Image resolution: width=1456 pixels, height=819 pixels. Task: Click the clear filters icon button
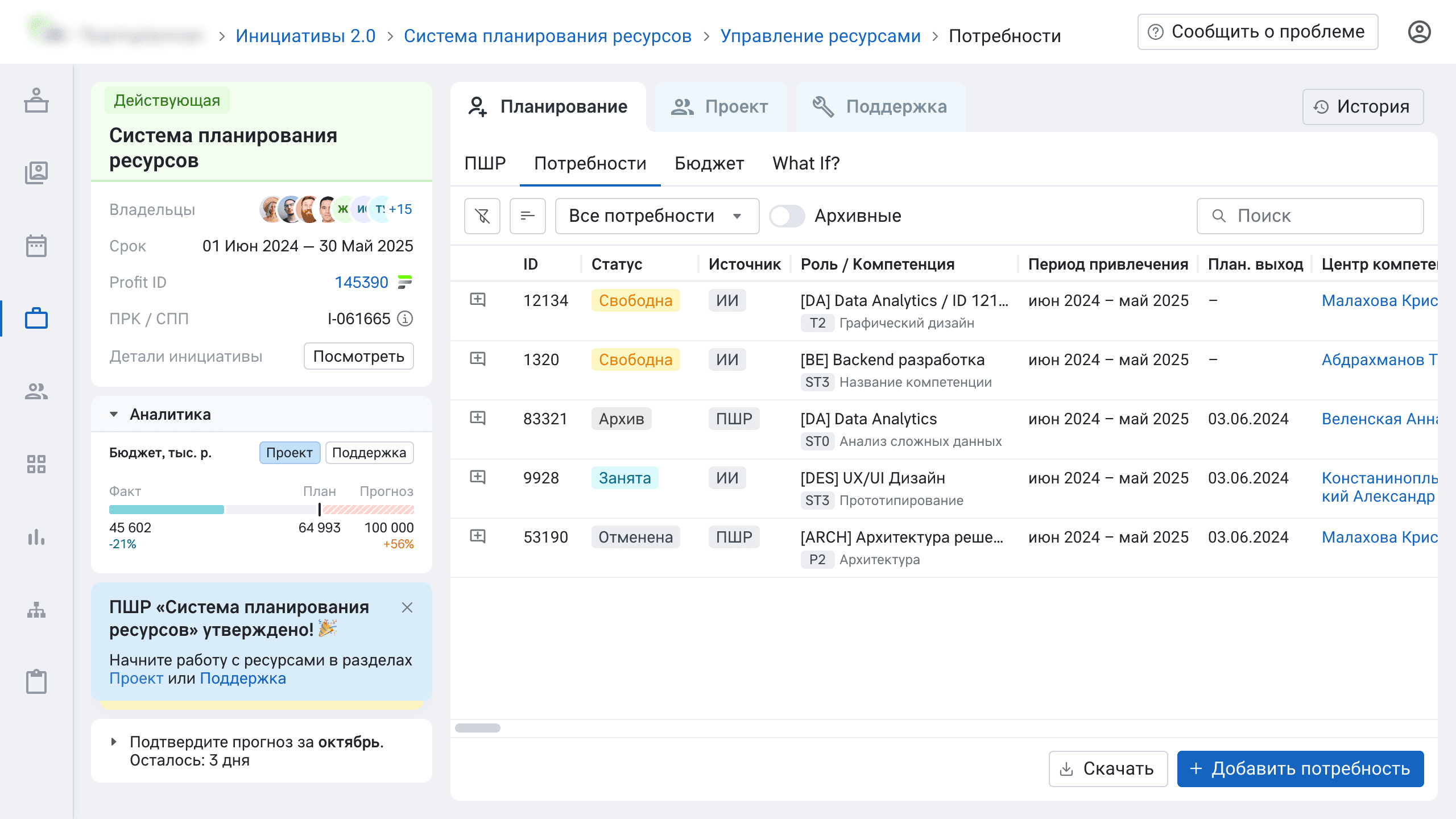click(x=482, y=216)
